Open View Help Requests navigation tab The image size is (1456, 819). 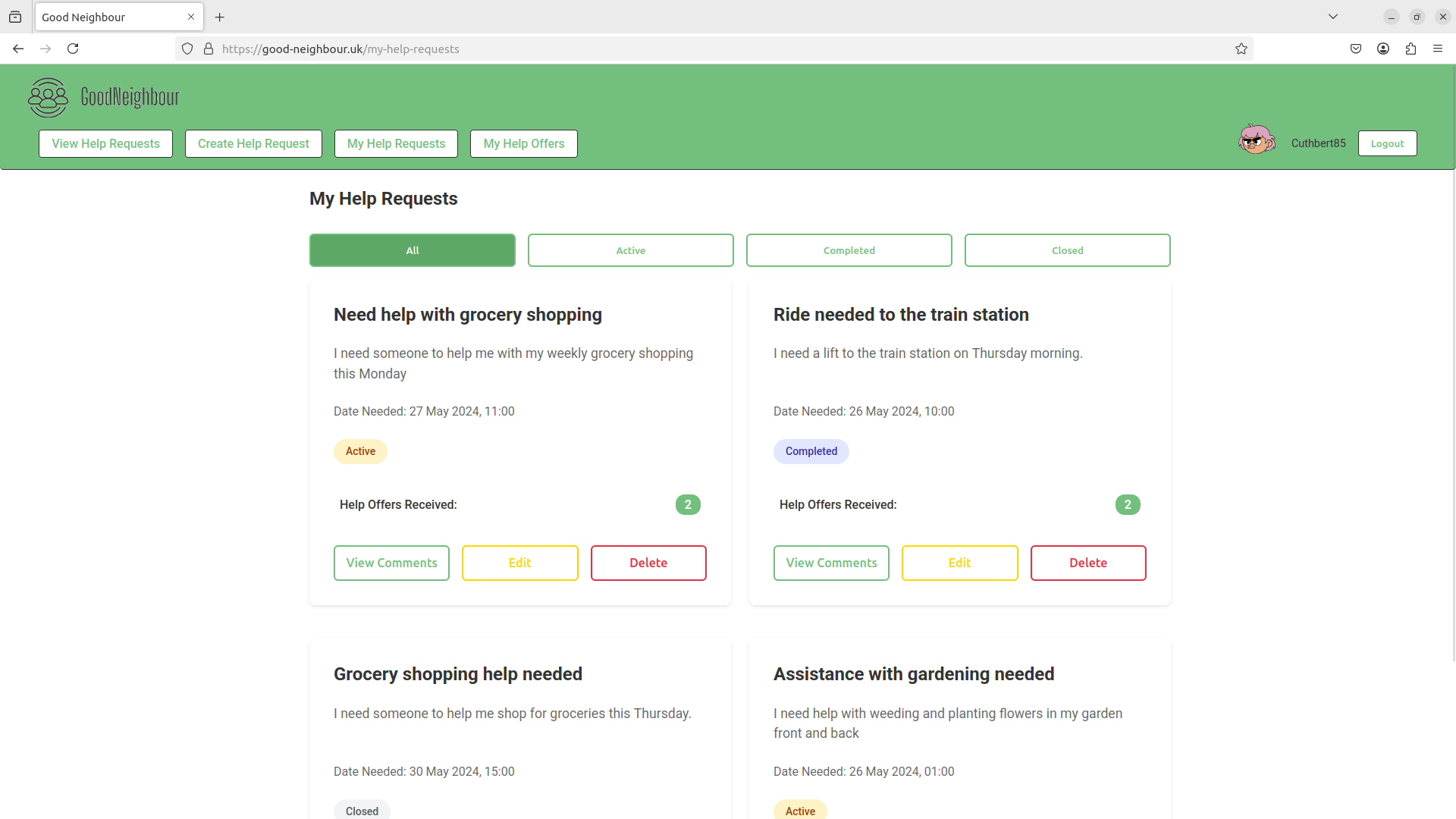105,143
